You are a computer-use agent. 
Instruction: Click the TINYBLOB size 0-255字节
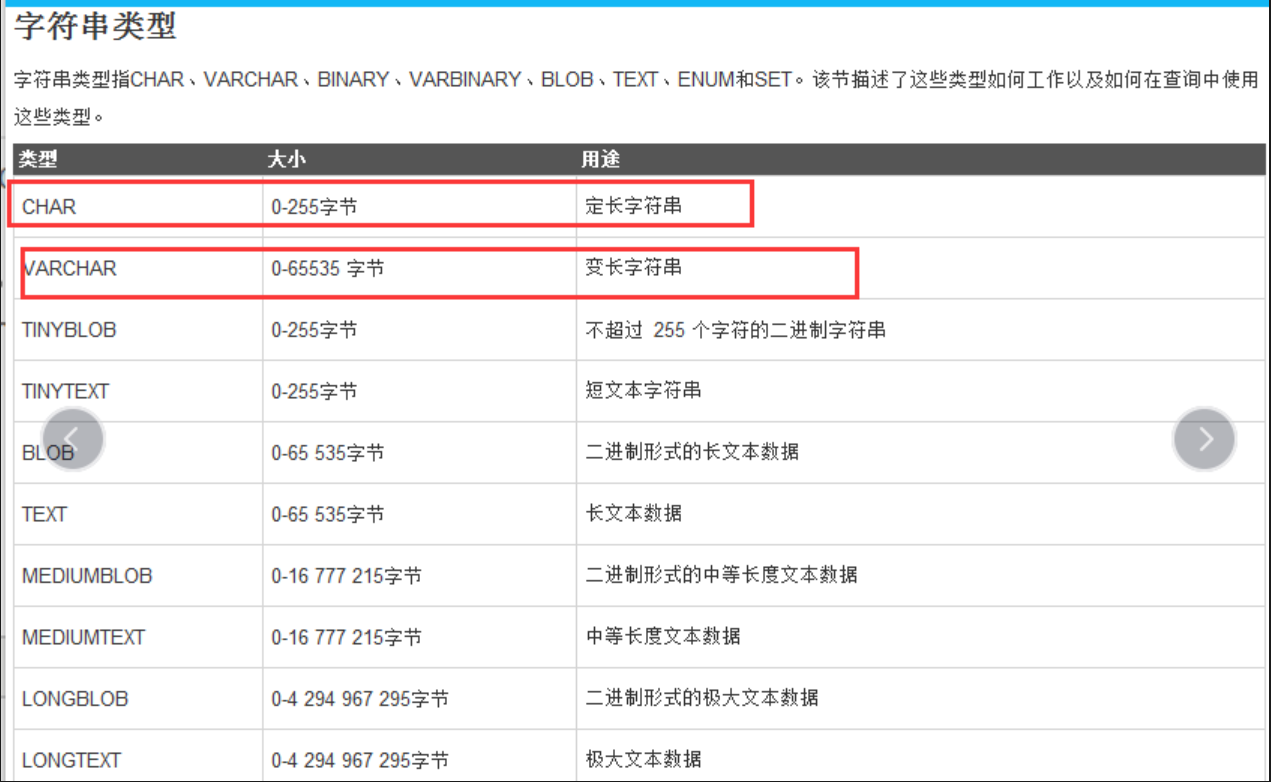pyautogui.click(x=420, y=329)
